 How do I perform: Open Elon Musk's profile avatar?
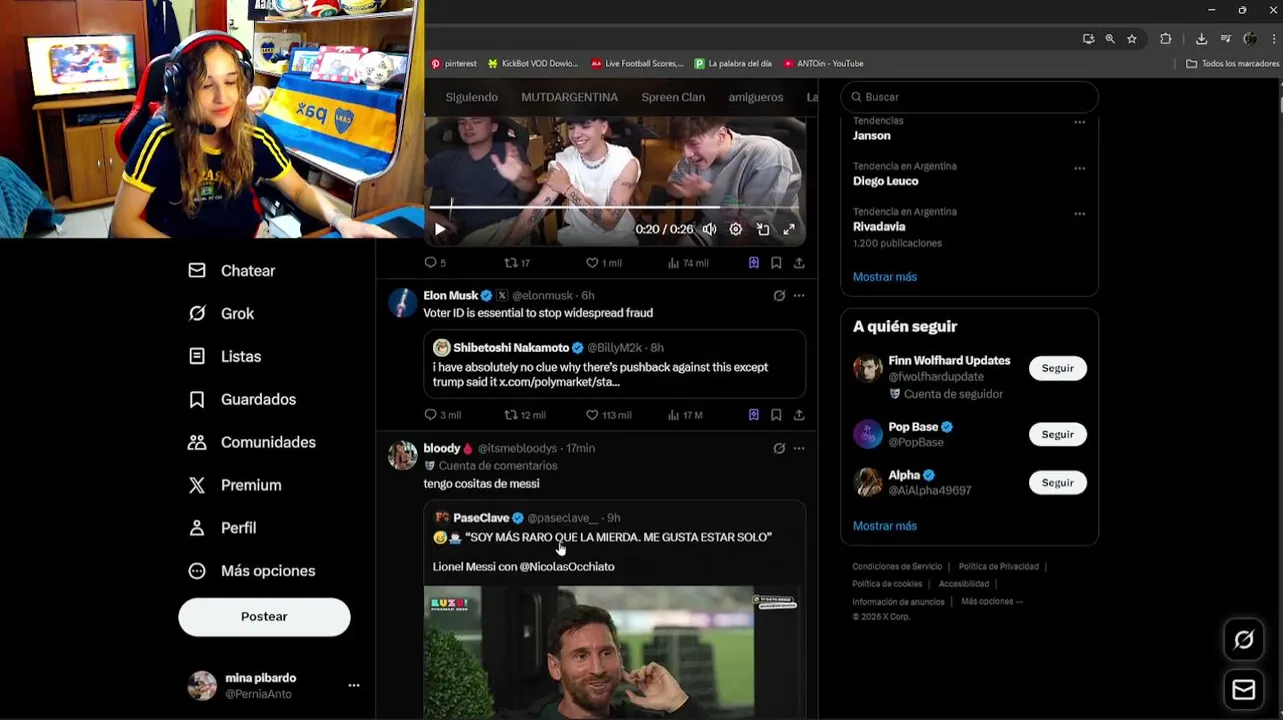(x=402, y=302)
